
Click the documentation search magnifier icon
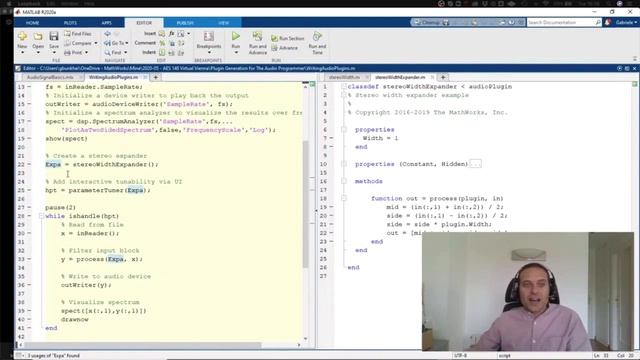598,22
